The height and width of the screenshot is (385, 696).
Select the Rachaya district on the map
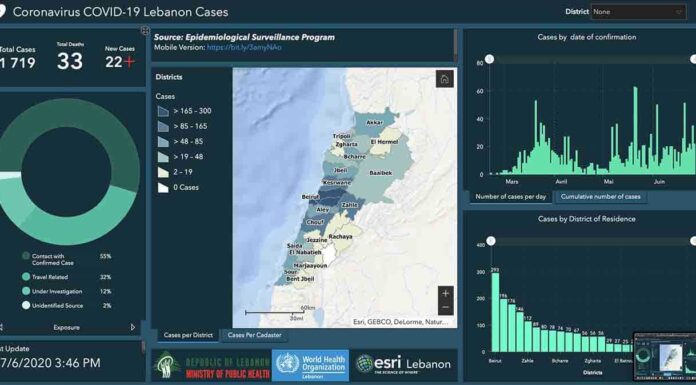[x=340, y=237]
